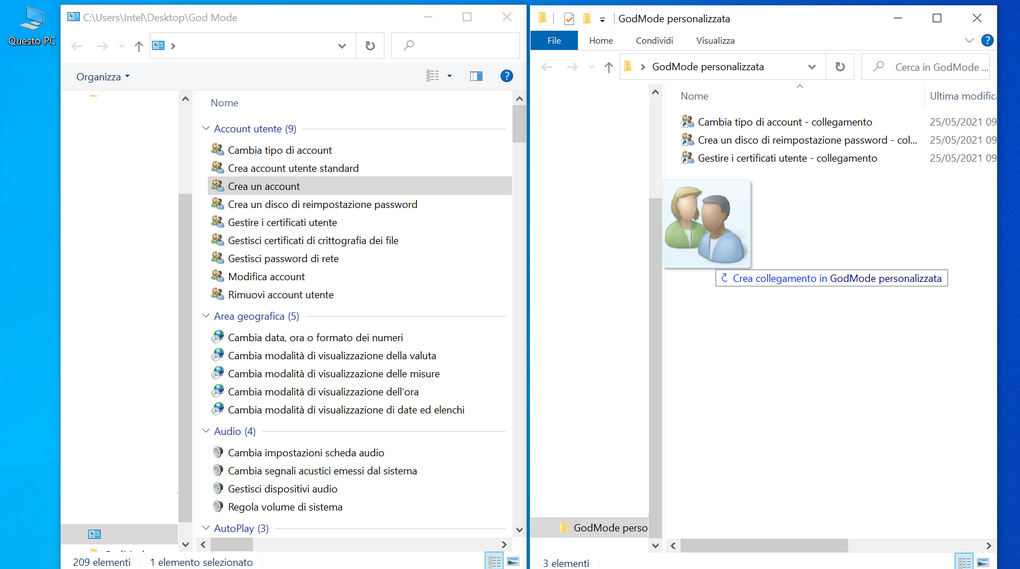Open the File tab in GodMode personalizzata

click(x=554, y=40)
